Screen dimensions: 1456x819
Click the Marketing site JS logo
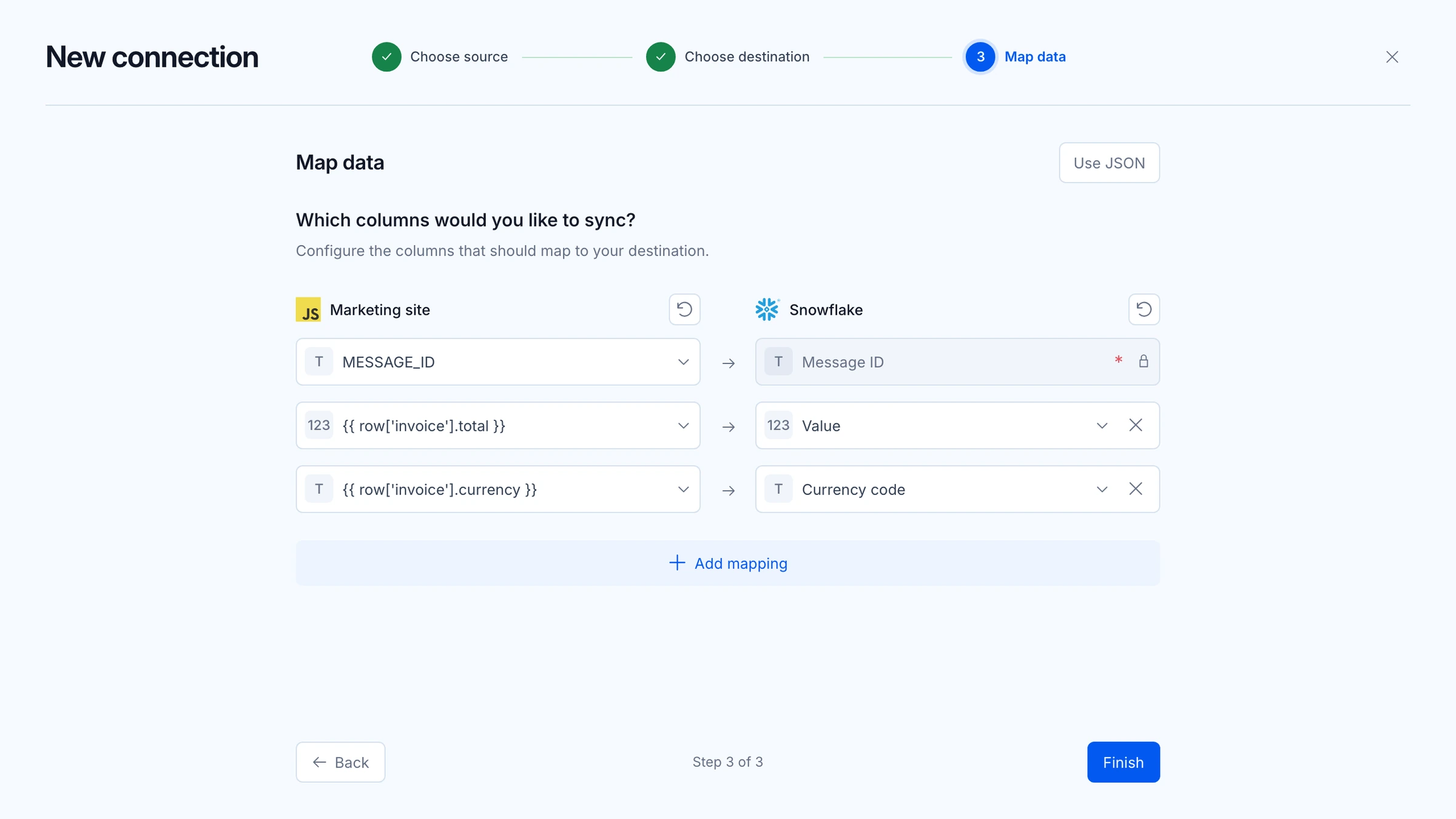[x=308, y=309]
